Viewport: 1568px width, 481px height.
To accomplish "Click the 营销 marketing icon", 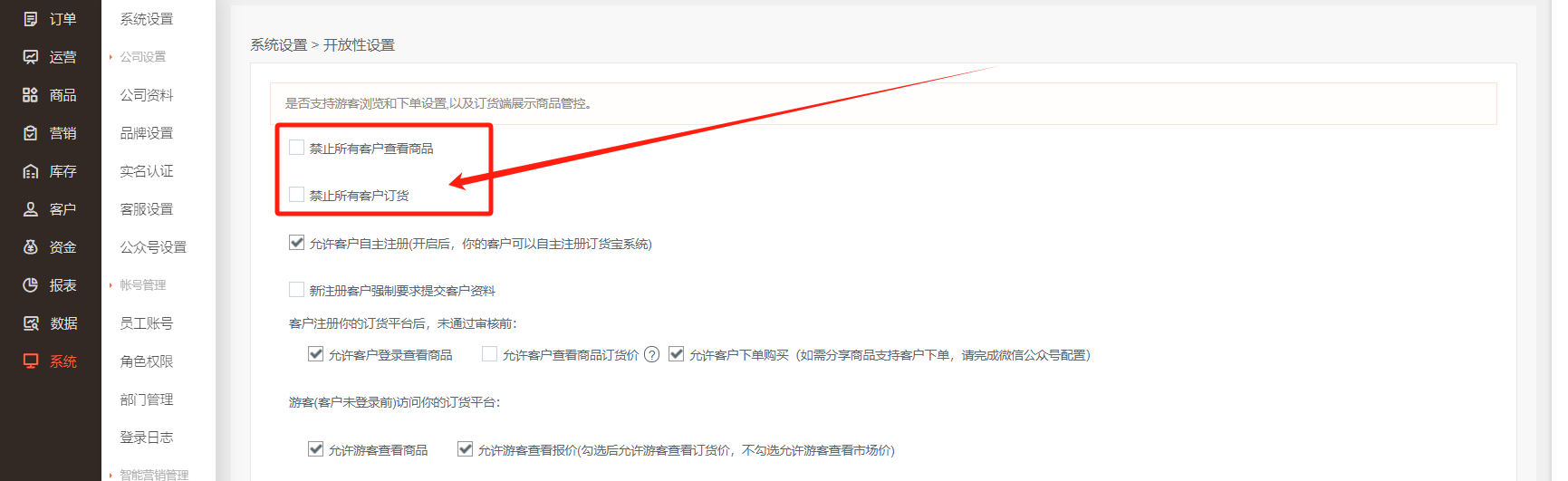I will (31, 133).
